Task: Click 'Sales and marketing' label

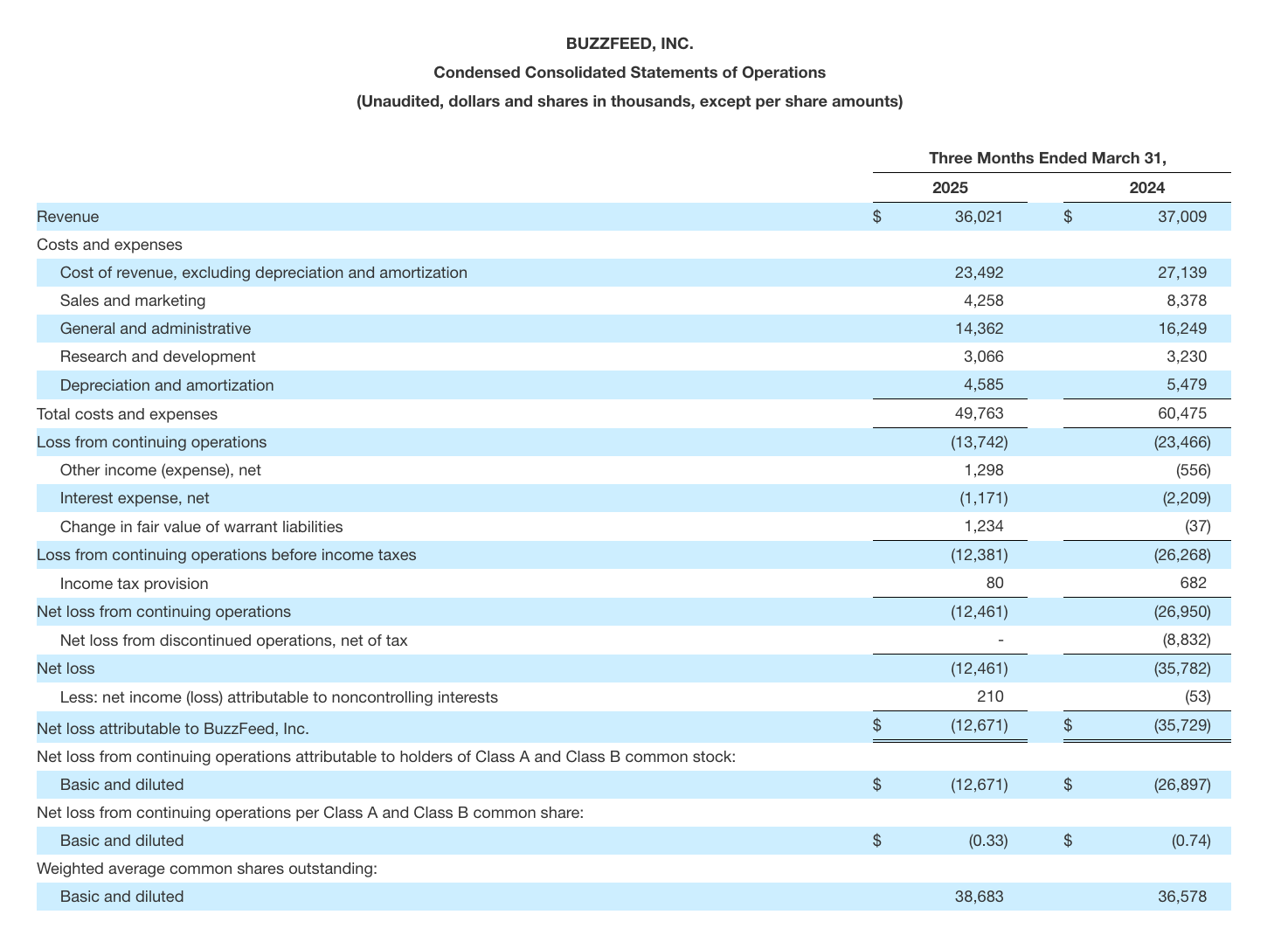Action: 133,301
